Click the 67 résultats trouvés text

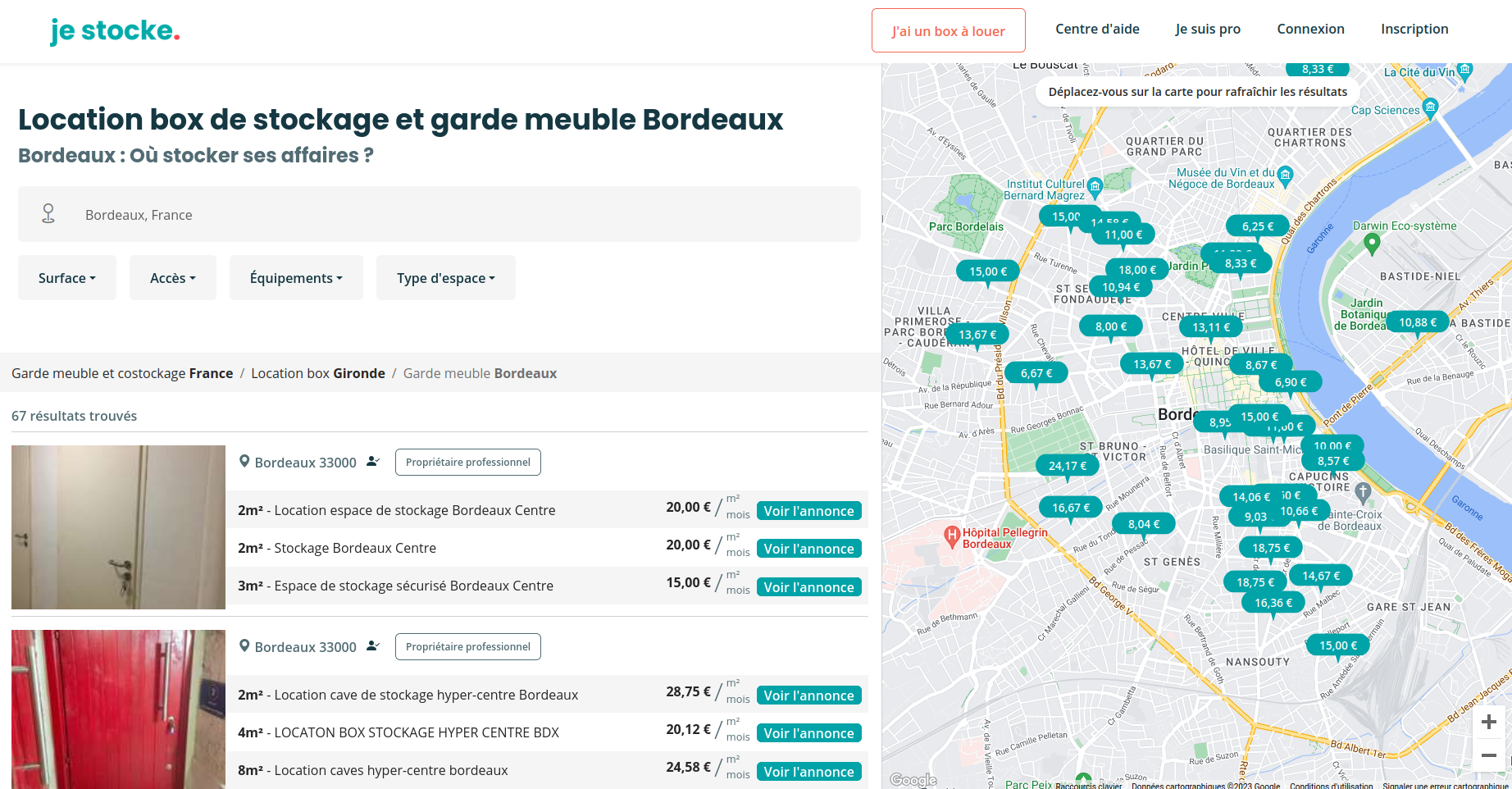[75, 416]
